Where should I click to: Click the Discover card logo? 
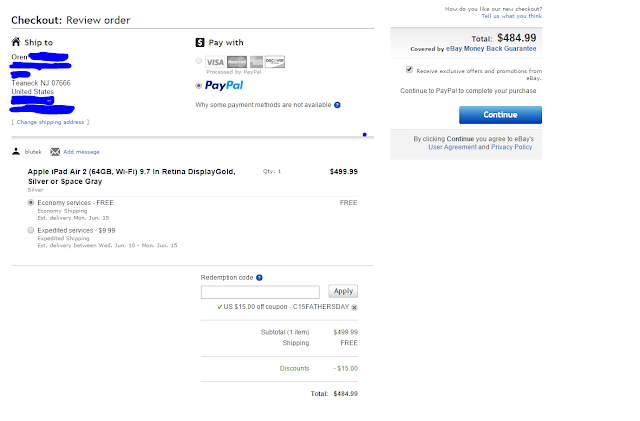[275, 62]
